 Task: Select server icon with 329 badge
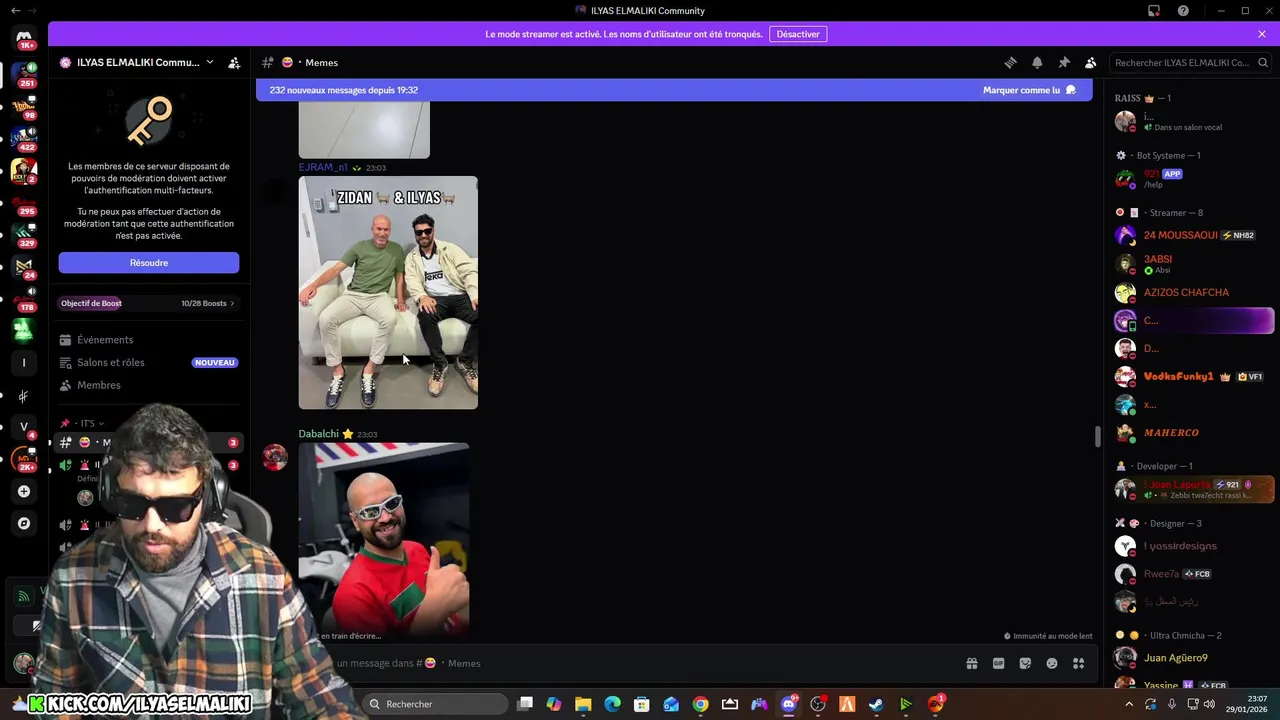[24, 235]
